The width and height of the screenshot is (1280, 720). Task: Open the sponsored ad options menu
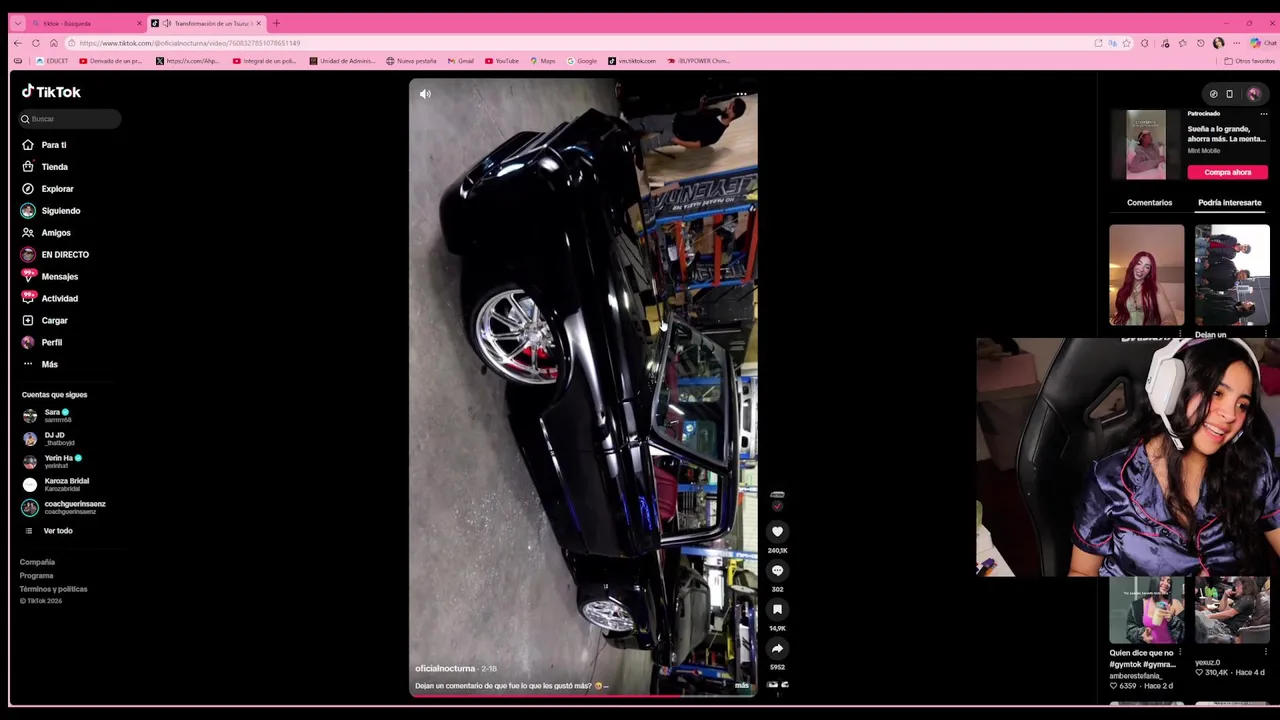point(1263,114)
